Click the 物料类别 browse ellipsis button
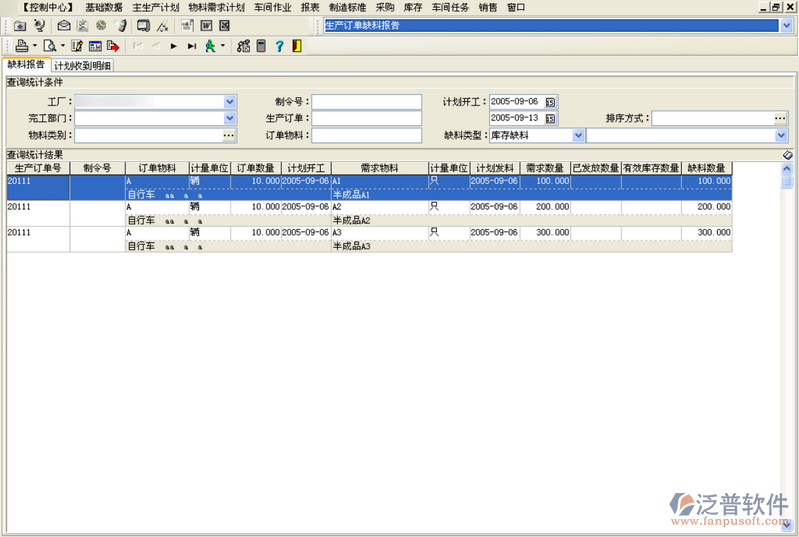This screenshot has height=537, width=799. pos(229,135)
